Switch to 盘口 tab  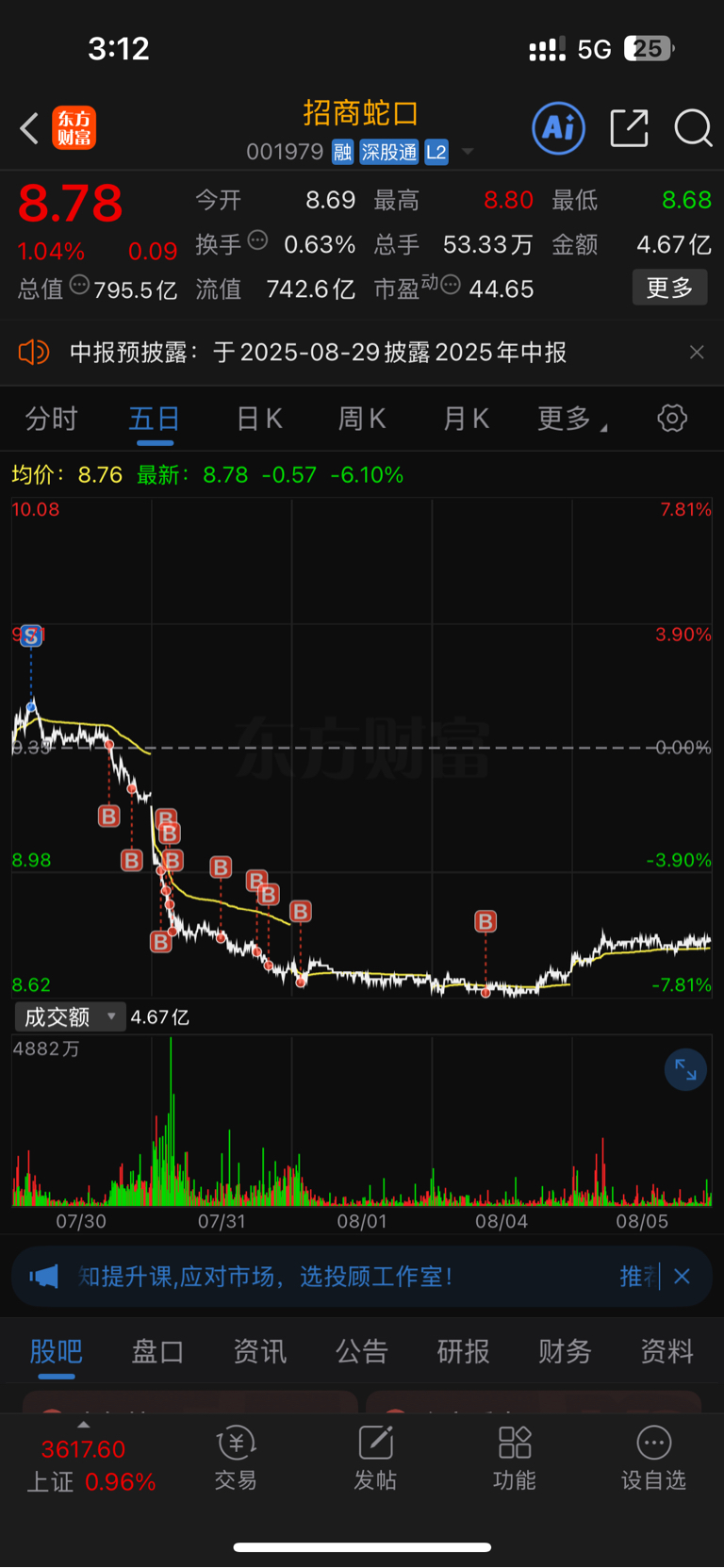pyautogui.click(x=157, y=1351)
